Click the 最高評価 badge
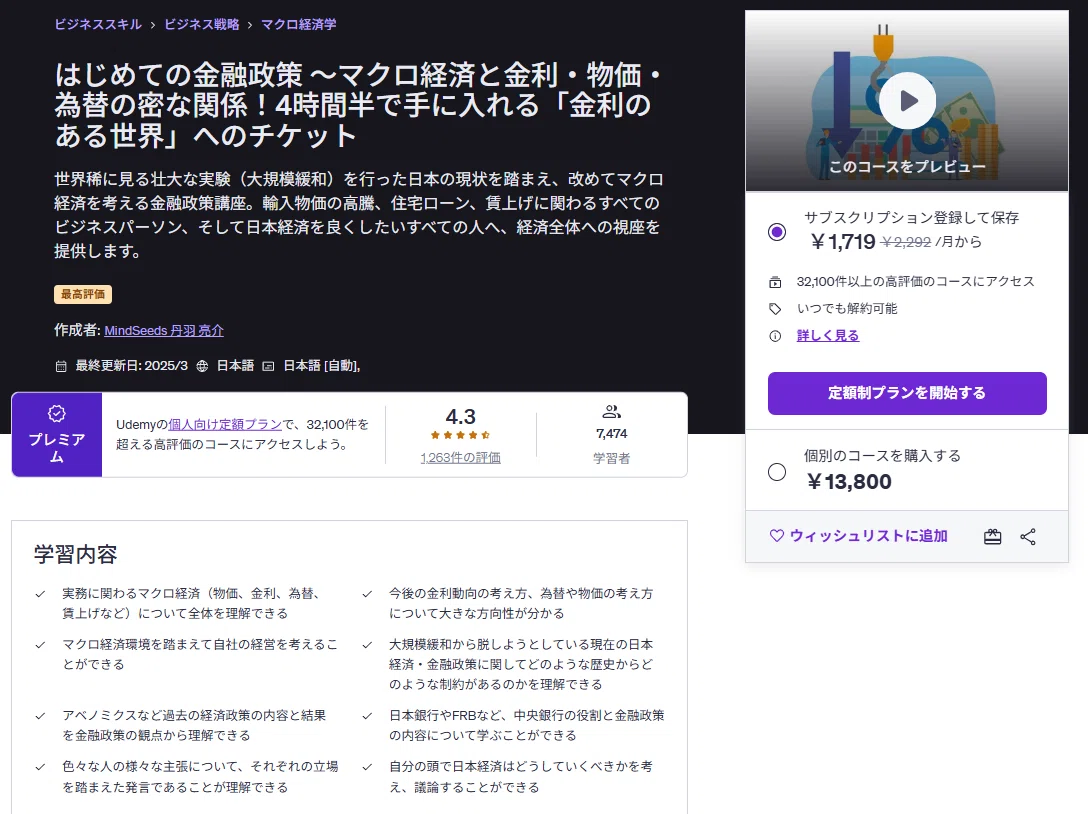The height and width of the screenshot is (814, 1088). [x=83, y=294]
